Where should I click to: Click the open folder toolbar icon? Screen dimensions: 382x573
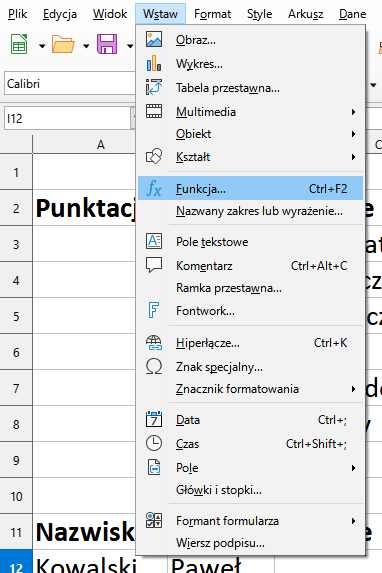pyautogui.click(x=63, y=44)
